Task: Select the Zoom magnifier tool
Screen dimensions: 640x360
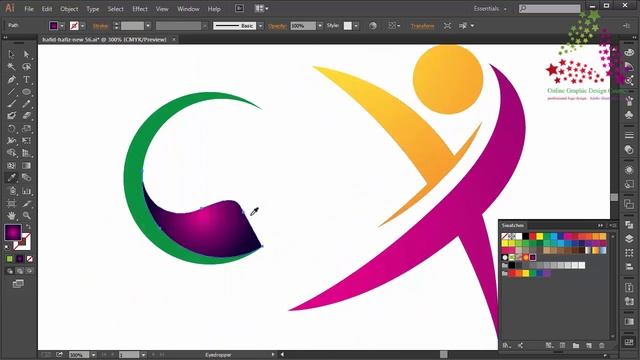Action: pyautogui.click(x=27, y=215)
